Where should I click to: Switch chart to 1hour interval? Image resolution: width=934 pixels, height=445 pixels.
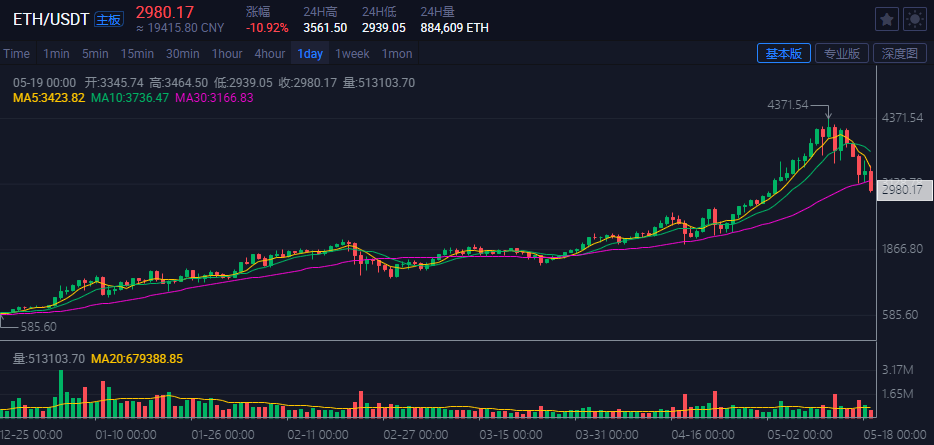tap(227, 54)
